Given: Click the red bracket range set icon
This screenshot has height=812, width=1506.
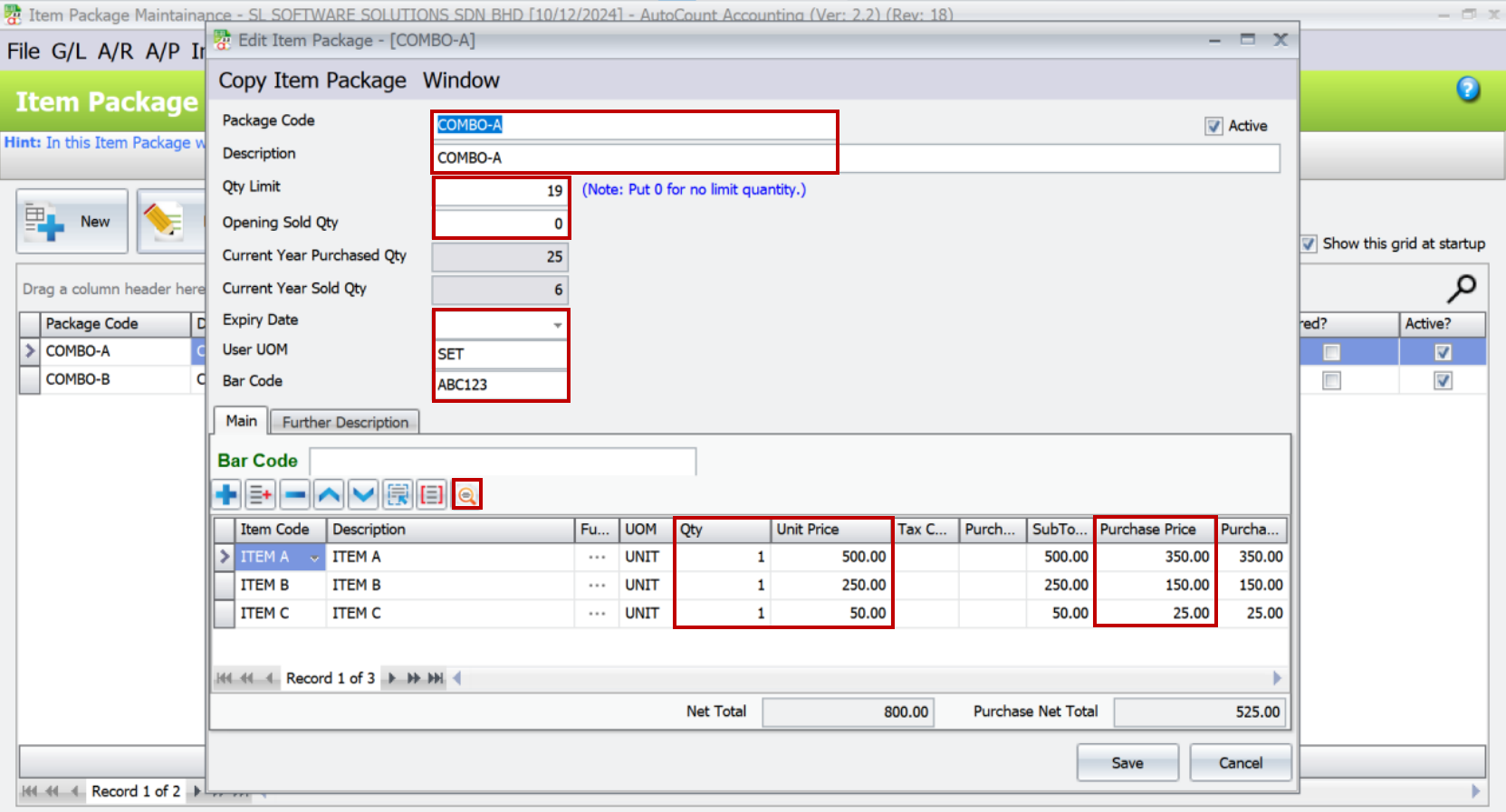Looking at the screenshot, I should tap(432, 494).
